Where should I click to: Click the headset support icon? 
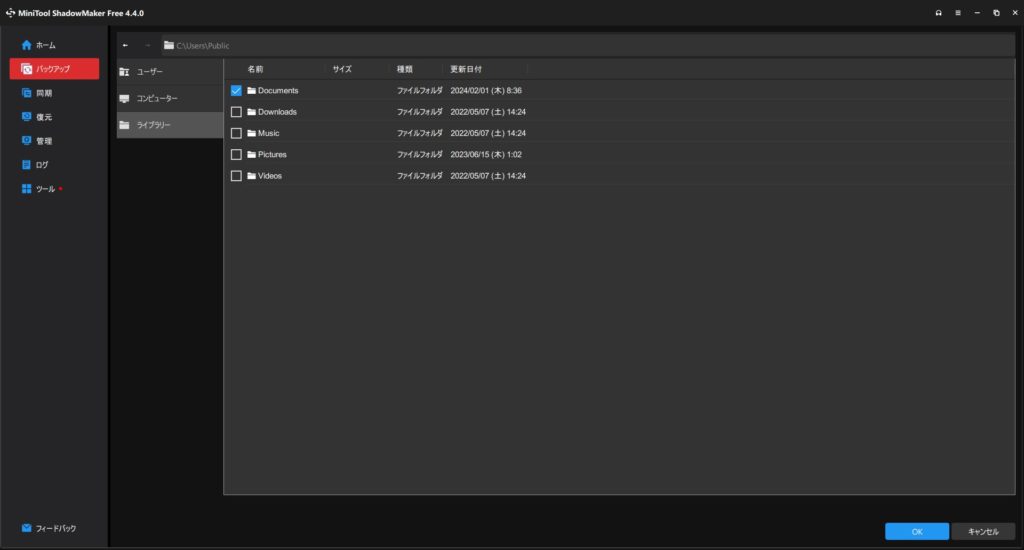(x=938, y=13)
